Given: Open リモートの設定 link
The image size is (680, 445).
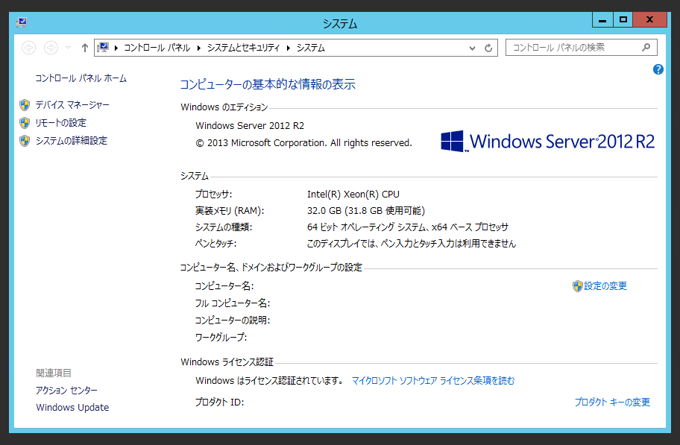Looking at the screenshot, I should tap(61, 123).
